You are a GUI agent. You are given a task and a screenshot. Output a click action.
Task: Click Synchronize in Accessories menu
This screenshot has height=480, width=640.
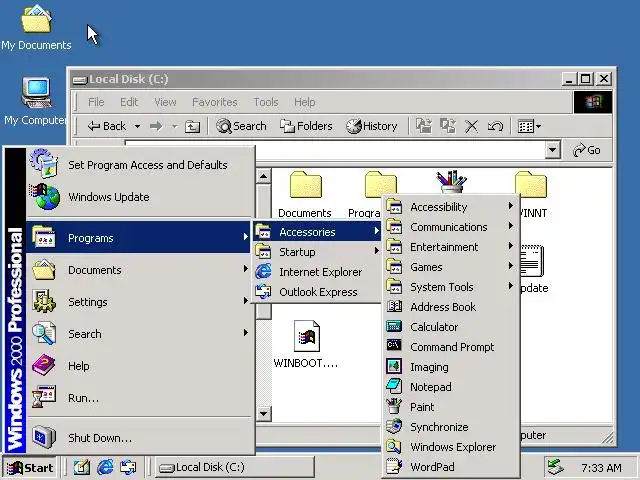pyautogui.click(x=451, y=427)
